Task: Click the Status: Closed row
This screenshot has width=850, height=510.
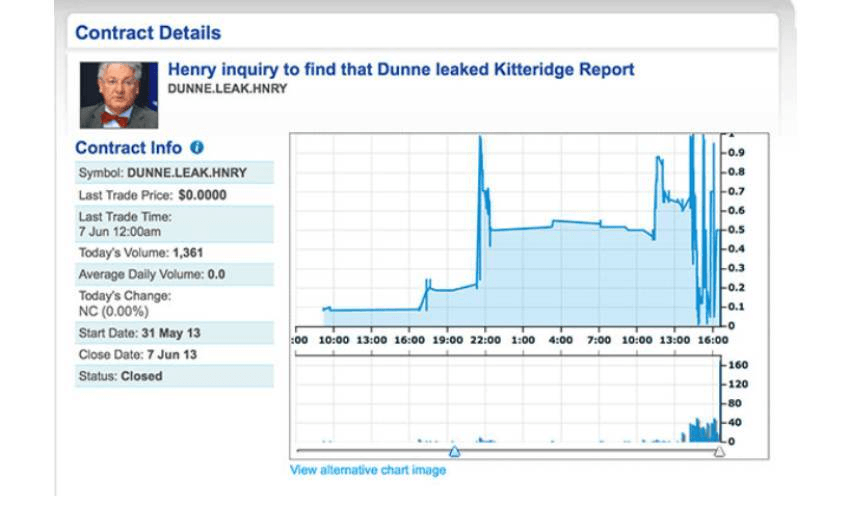Action: (x=174, y=376)
